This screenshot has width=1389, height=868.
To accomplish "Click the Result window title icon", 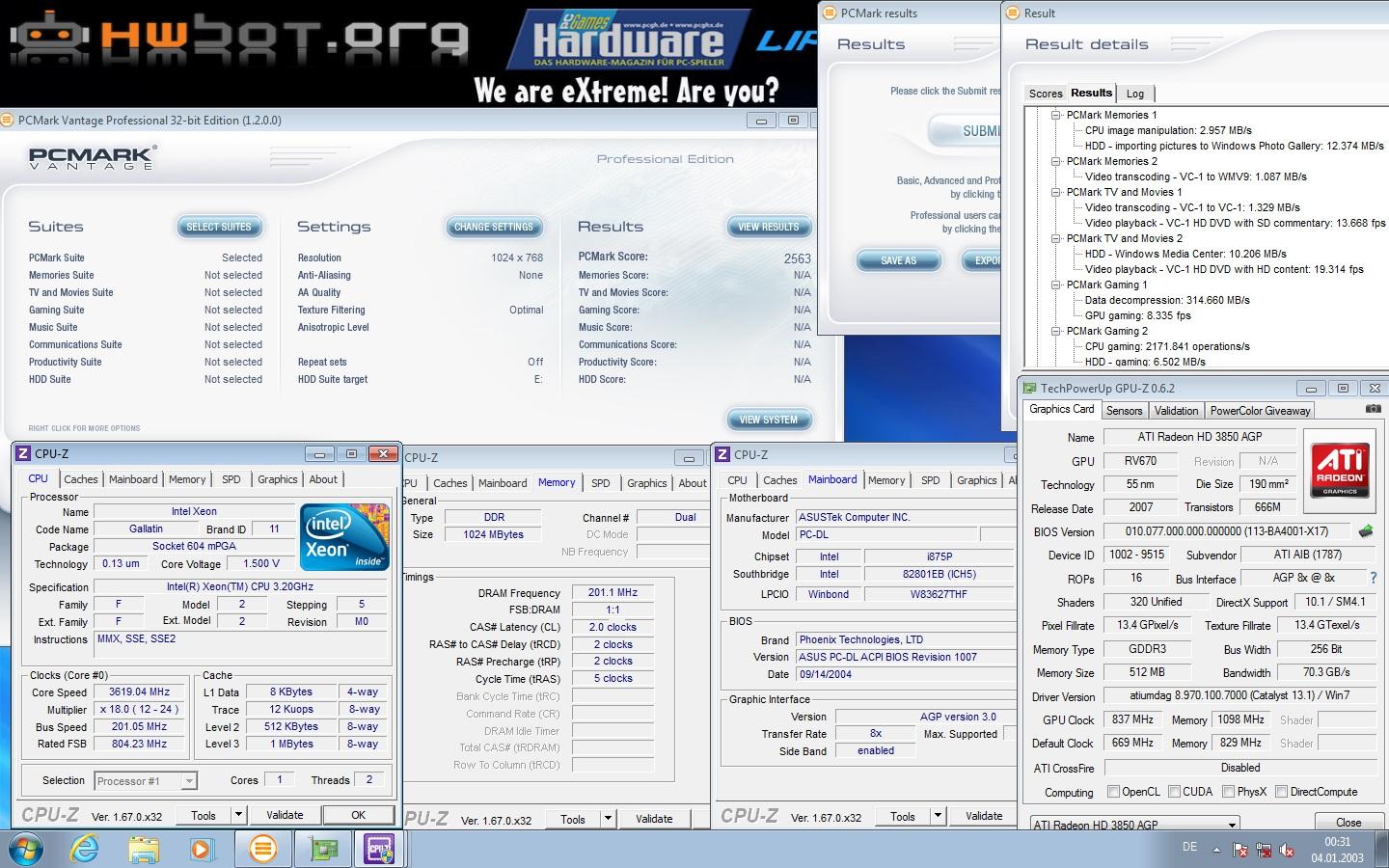I will coord(1013,13).
